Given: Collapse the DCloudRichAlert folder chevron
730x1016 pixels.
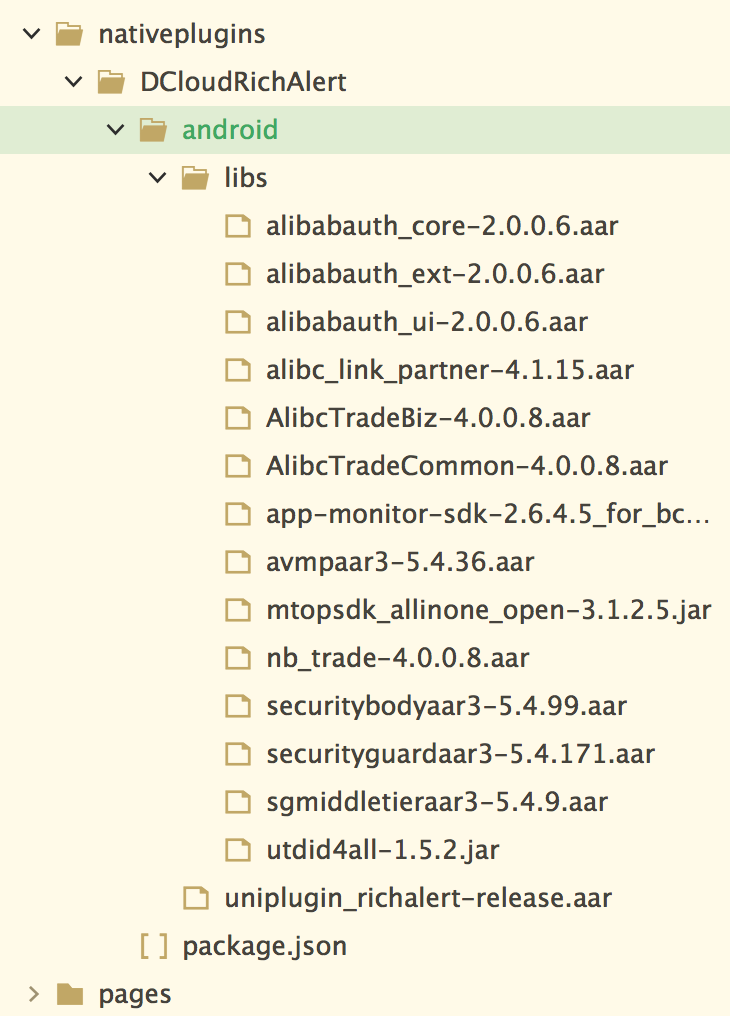Looking at the screenshot, I should pyautogui.click(x=73, y=82).
